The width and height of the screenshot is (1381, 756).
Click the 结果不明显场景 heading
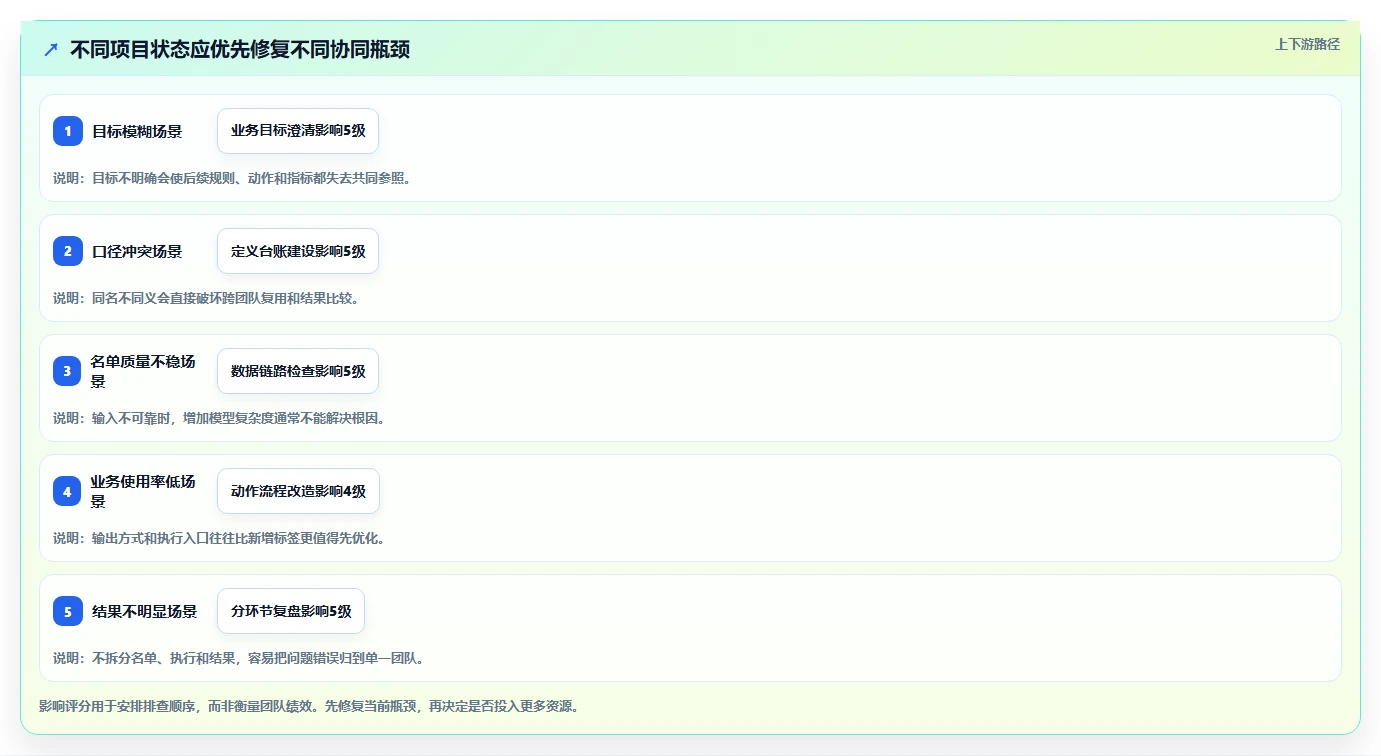point(144,611)
